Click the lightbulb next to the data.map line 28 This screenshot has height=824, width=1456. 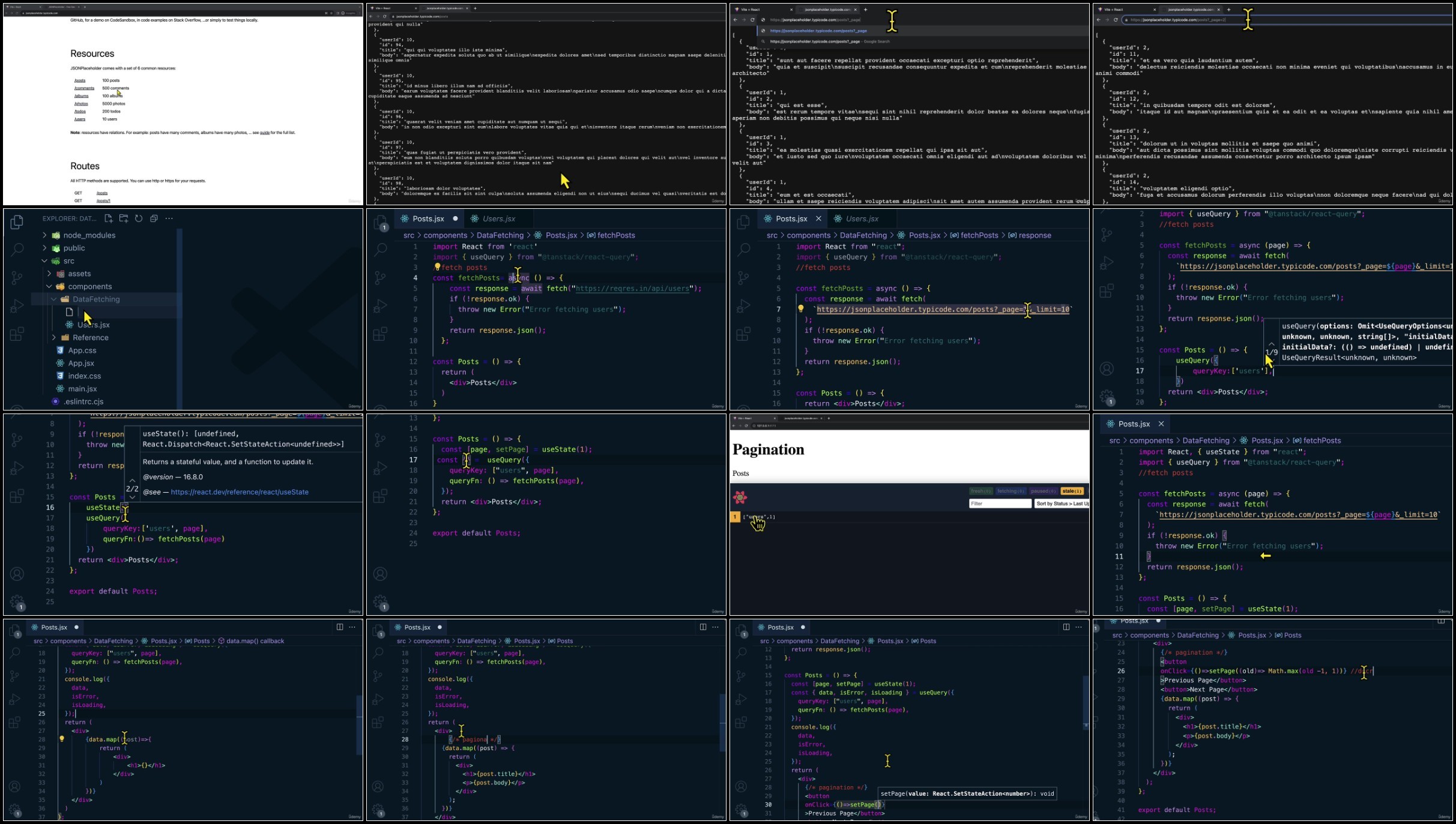(x=62, y=739)
